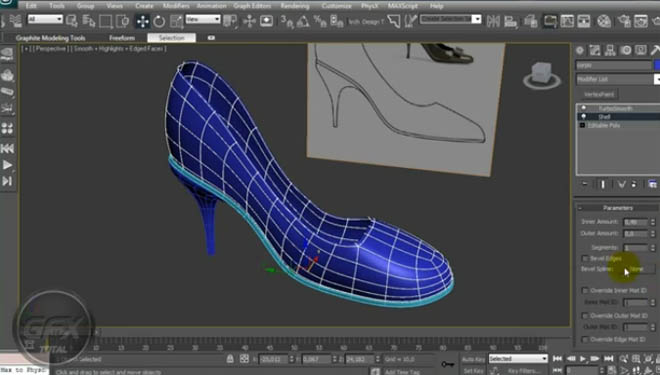Select the Move transform tool
The image size is (660, 375).
(x=142, y=21)
